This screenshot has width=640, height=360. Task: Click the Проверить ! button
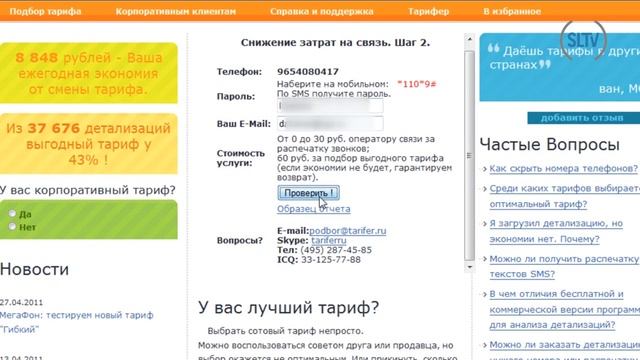(309, 193)
